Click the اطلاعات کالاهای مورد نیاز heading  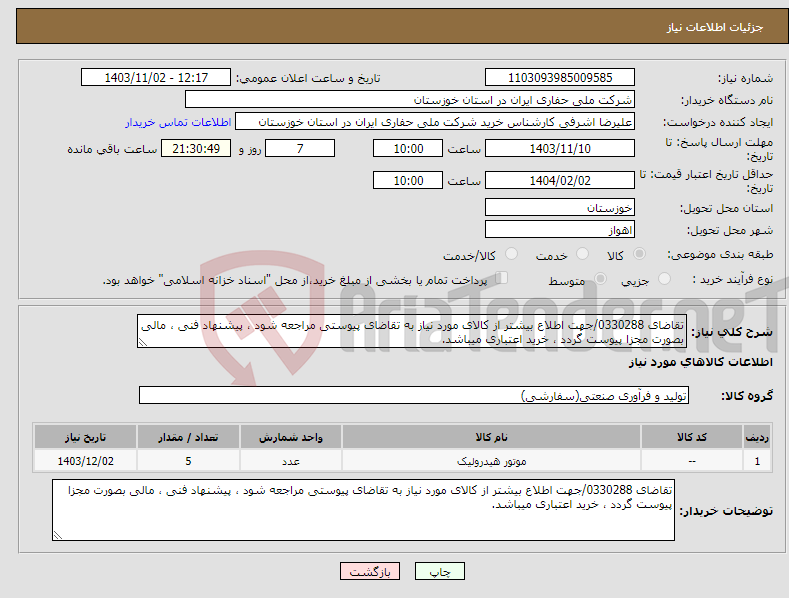click(700, 362)
